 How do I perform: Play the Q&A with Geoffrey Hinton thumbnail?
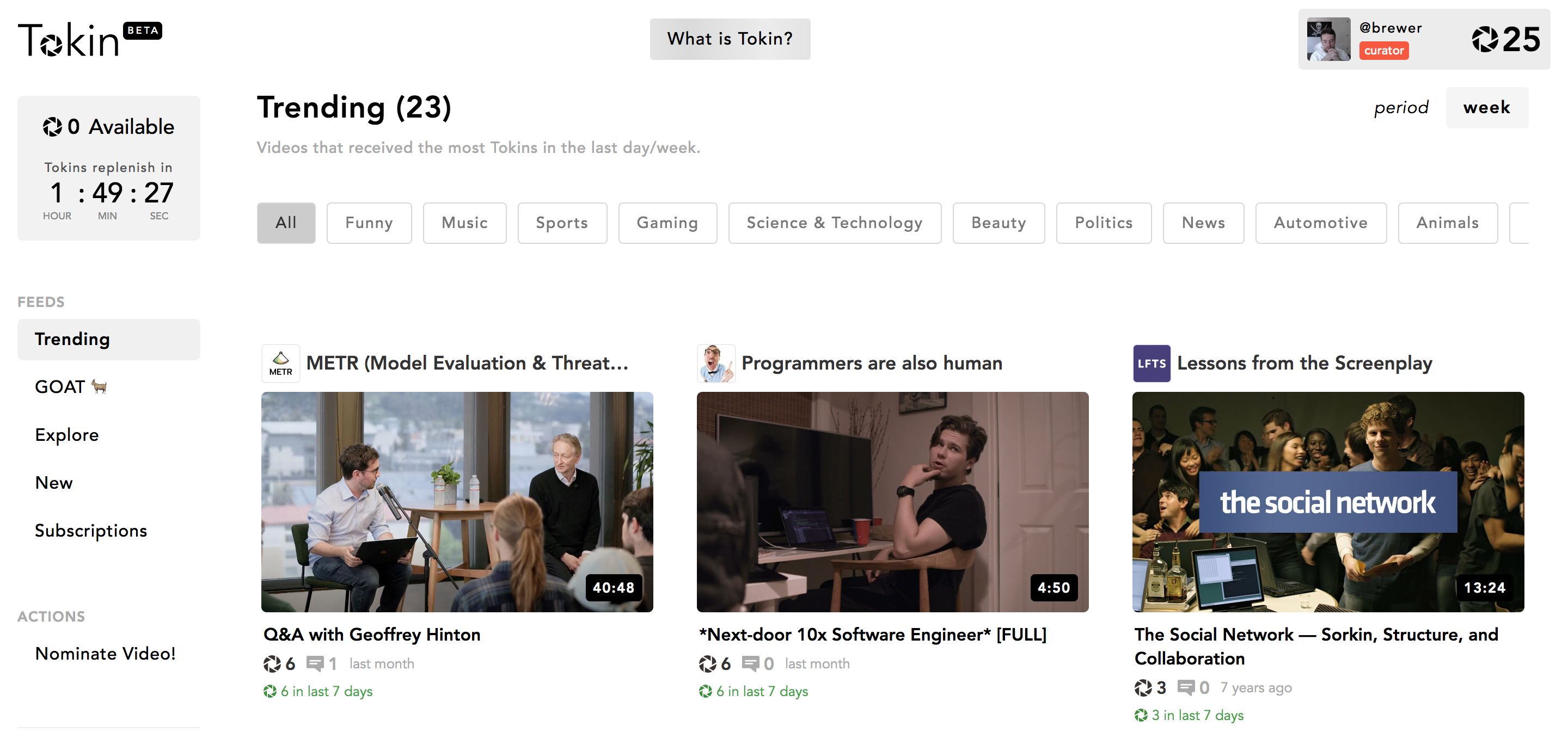pyautogui.click(x=457, y=502)
